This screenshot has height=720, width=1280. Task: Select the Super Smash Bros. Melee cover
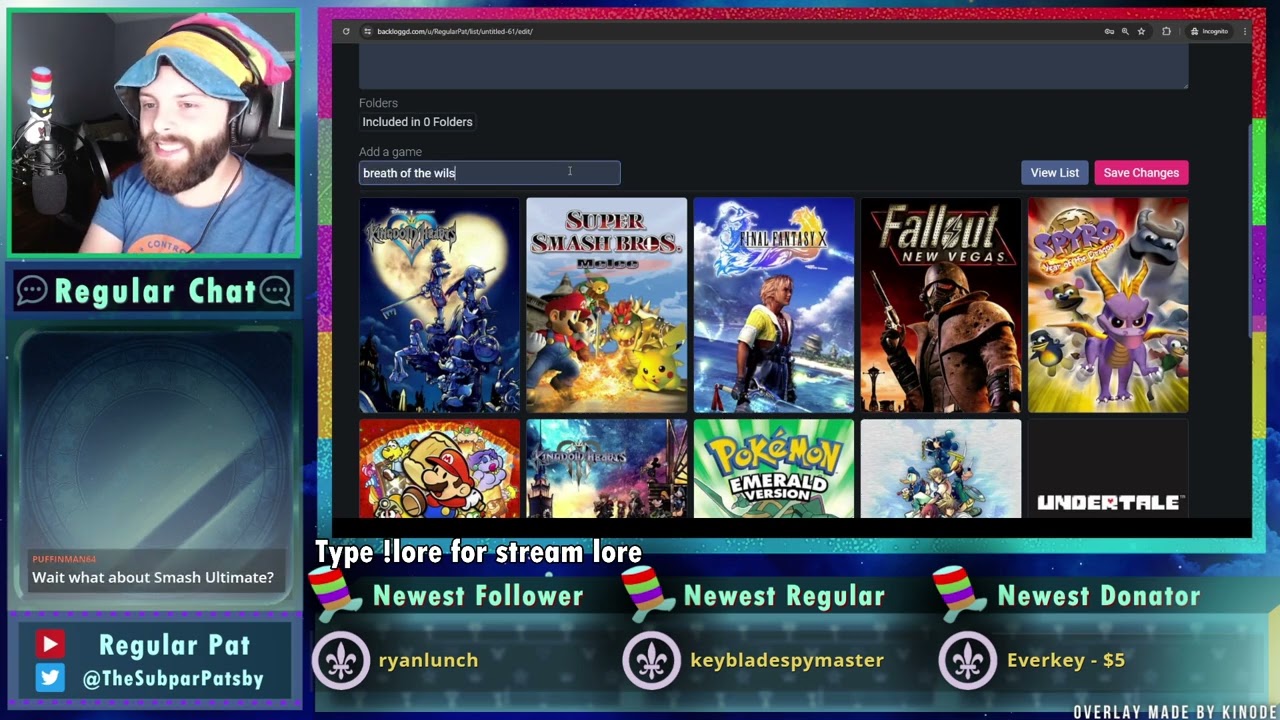606,305
